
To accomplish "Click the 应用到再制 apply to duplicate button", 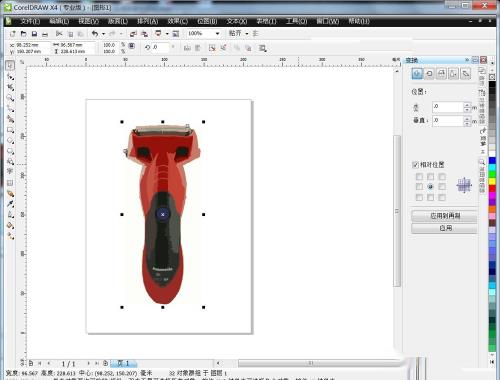I will point(445,216).
